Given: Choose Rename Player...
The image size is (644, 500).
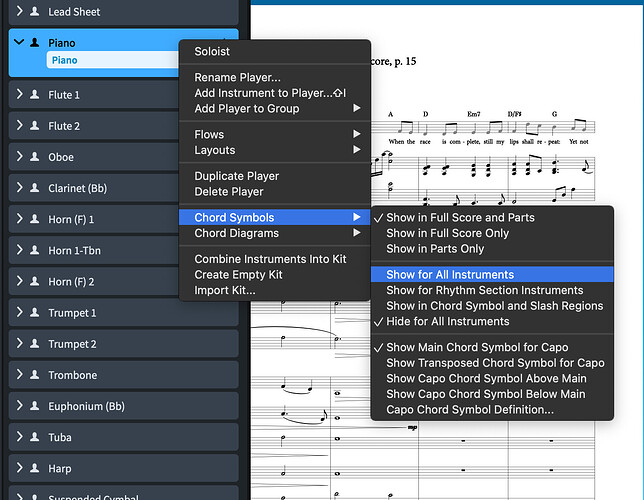Looking at the screenshot, I should 275,77.
